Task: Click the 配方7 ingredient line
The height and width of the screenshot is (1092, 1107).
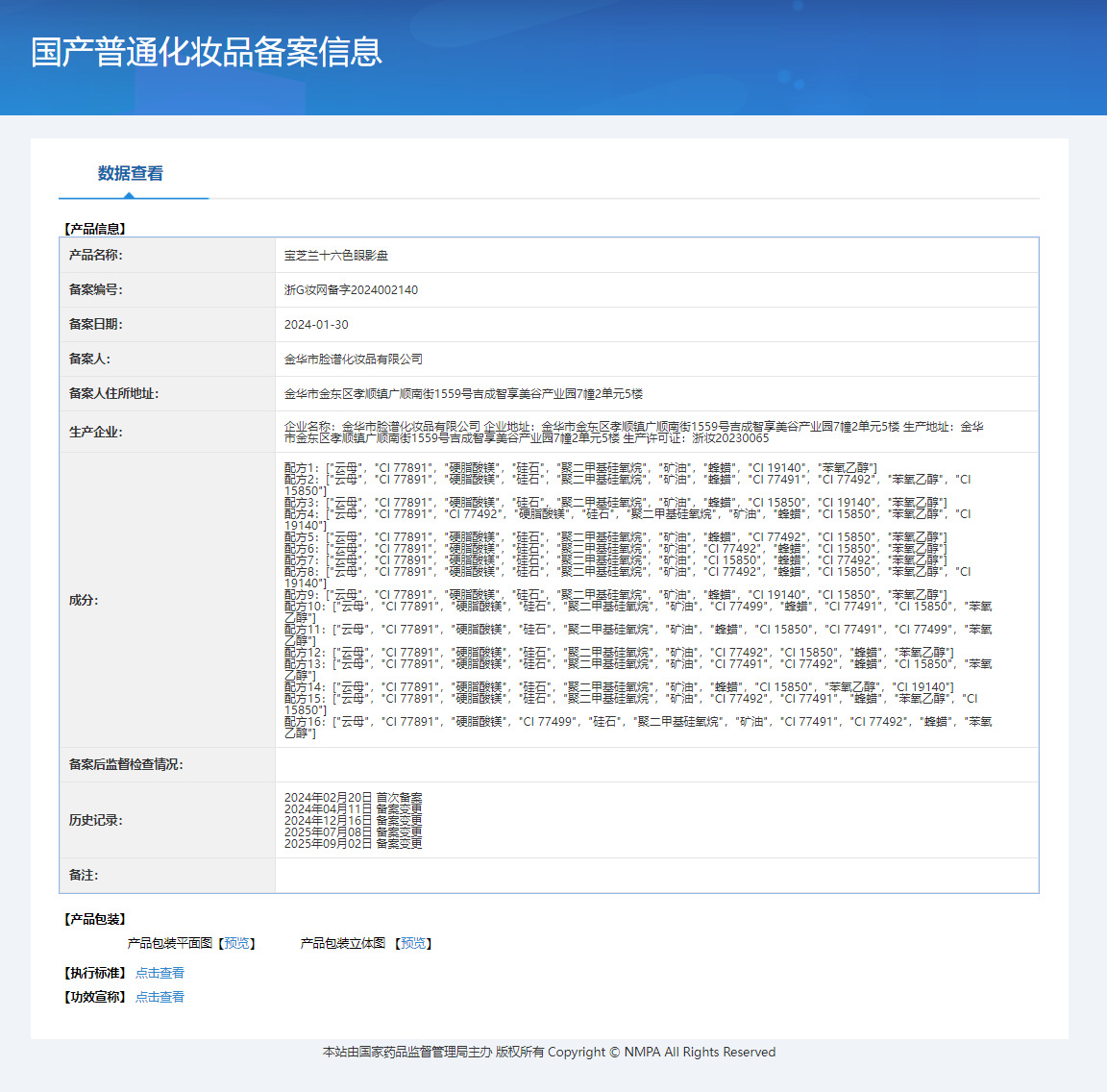Action: [615, 560]
